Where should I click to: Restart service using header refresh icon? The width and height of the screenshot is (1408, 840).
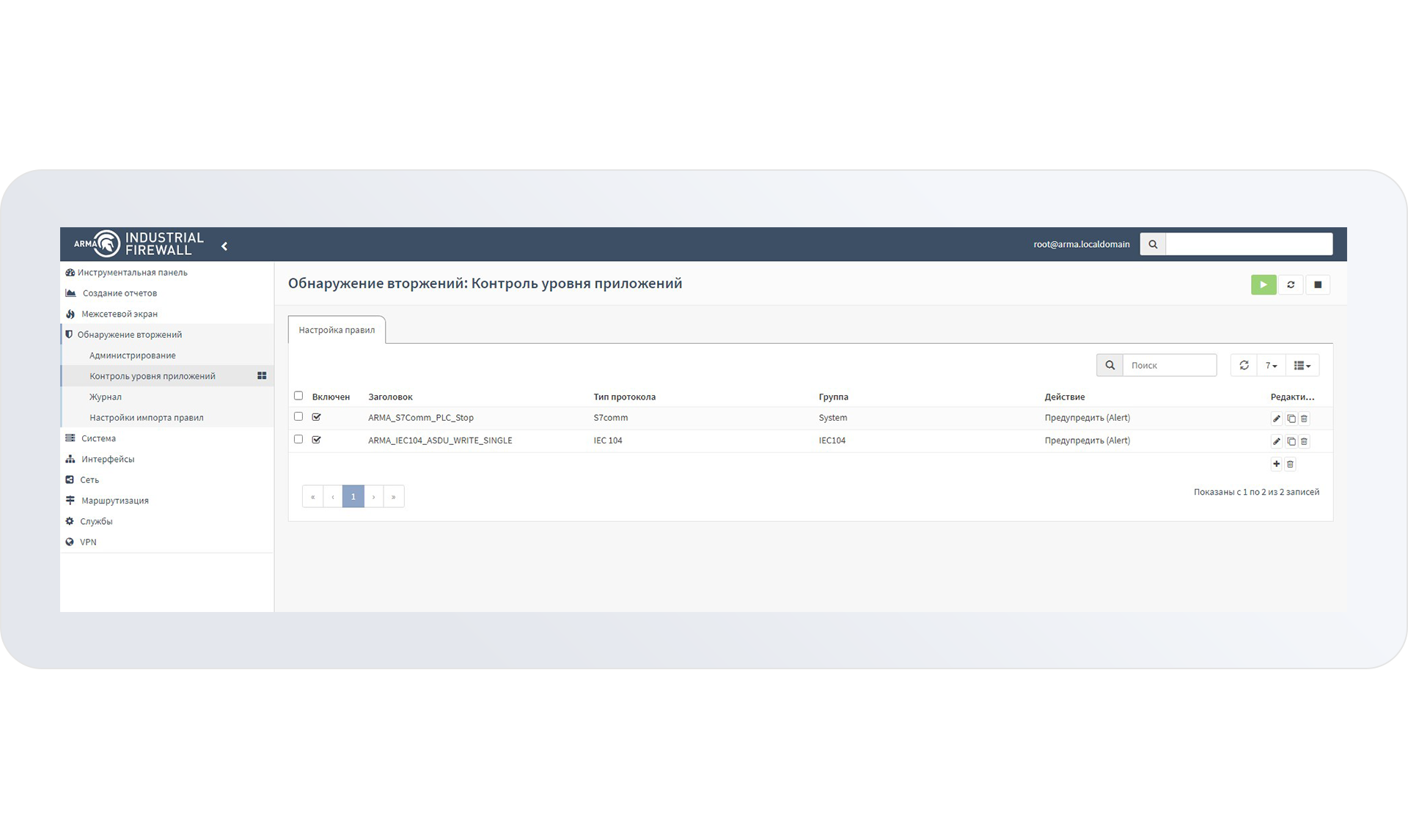coord(1291,284)
